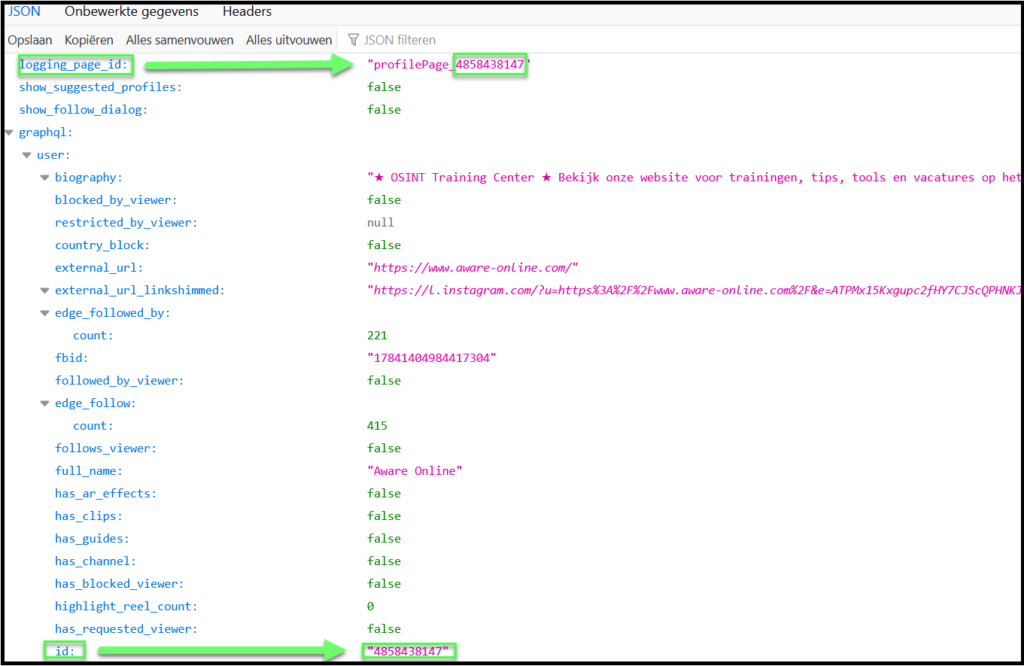Screen dimensions: 1024x666
Task: Collapse the biography twisty arrow
Action: pyautogui.click(x=45, y=178)
